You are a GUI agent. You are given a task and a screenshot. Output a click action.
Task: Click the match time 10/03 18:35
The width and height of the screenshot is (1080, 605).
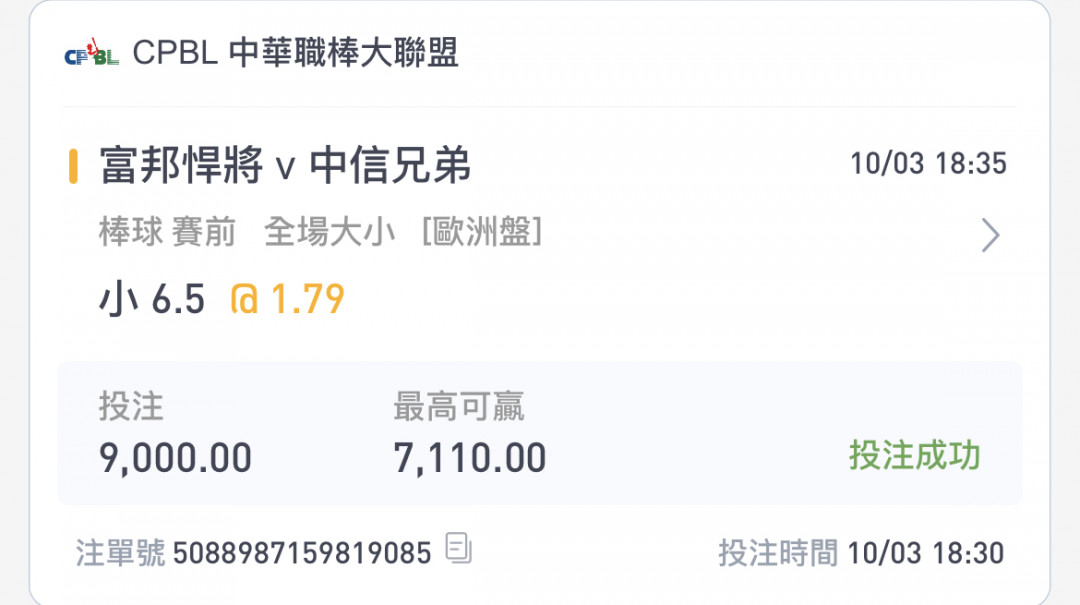928,164
